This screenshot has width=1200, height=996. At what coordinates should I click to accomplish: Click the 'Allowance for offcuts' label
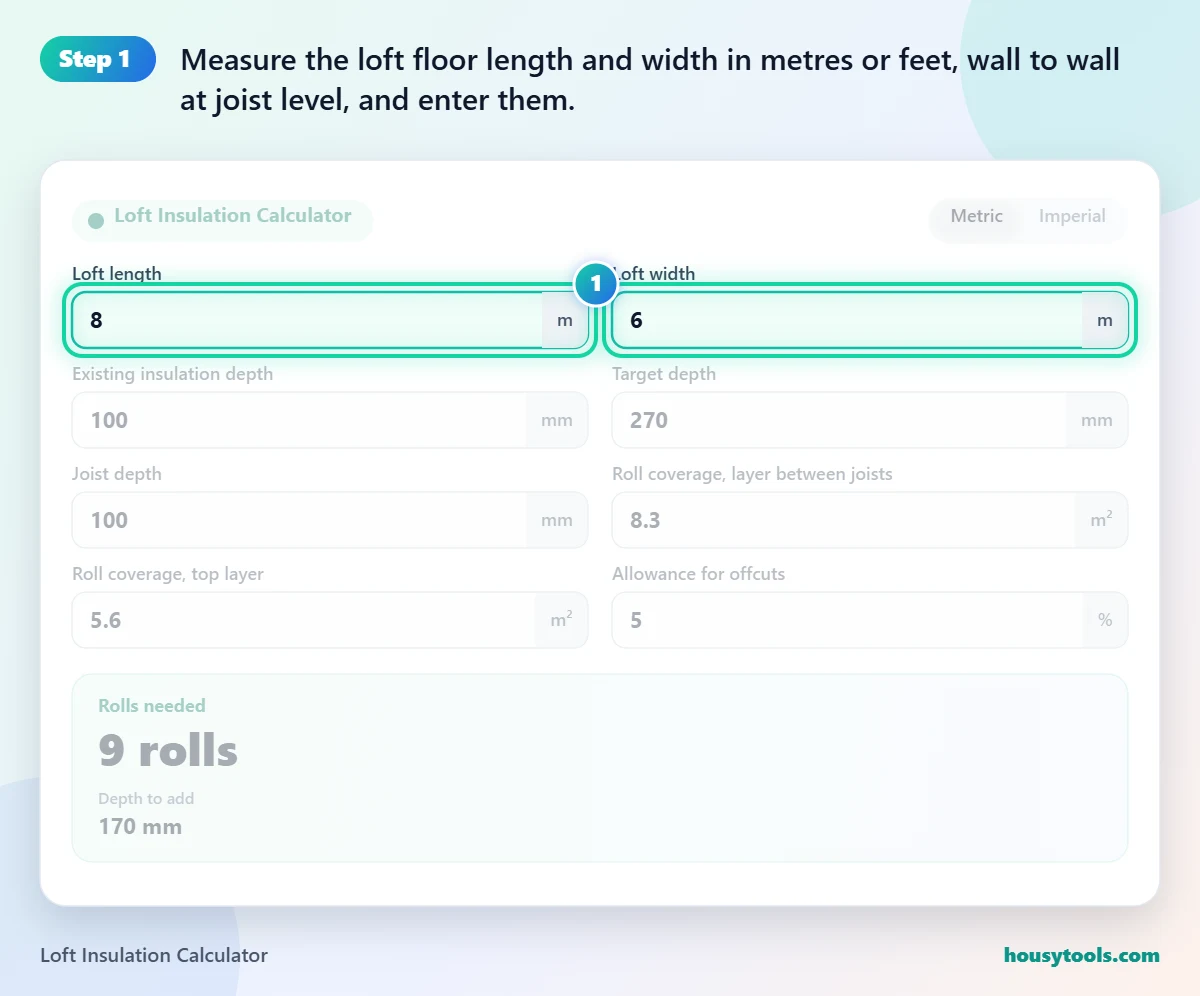(x=698, y=574)
